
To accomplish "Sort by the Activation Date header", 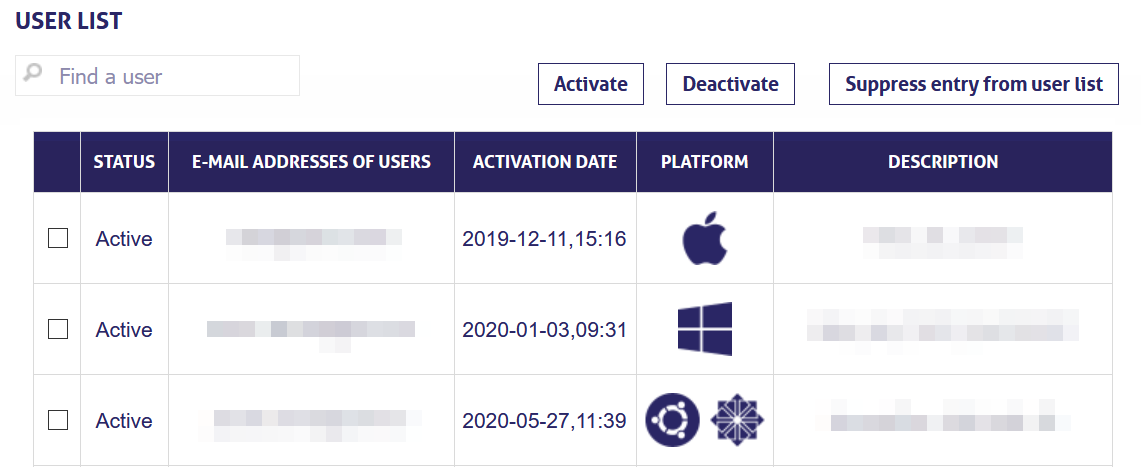I will pos(545,161).
